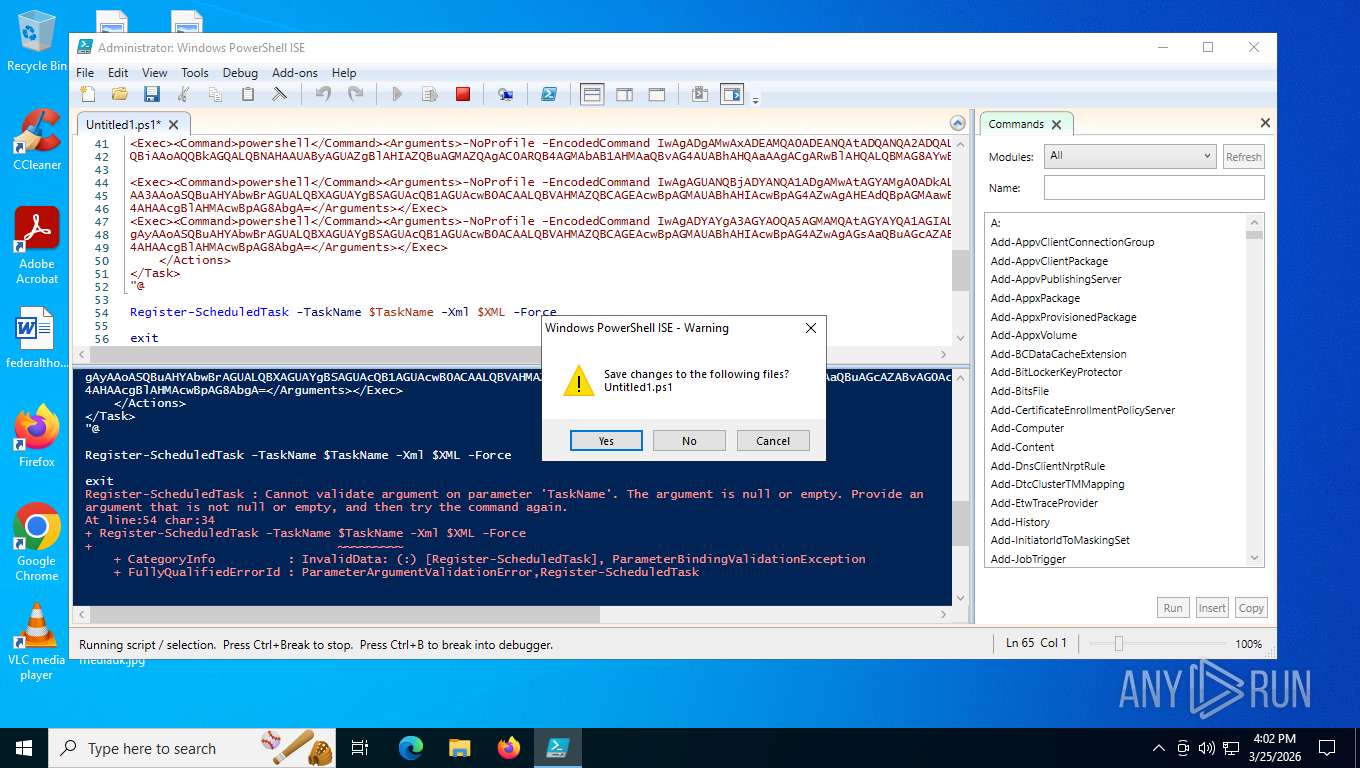Open toolbar overflow options arrow

755,100
